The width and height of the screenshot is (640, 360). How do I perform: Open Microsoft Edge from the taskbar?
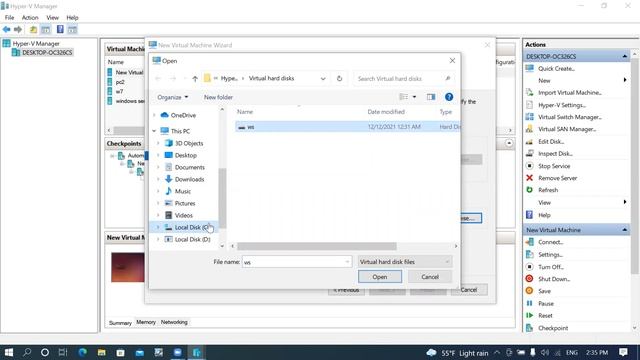pos(82,352)
